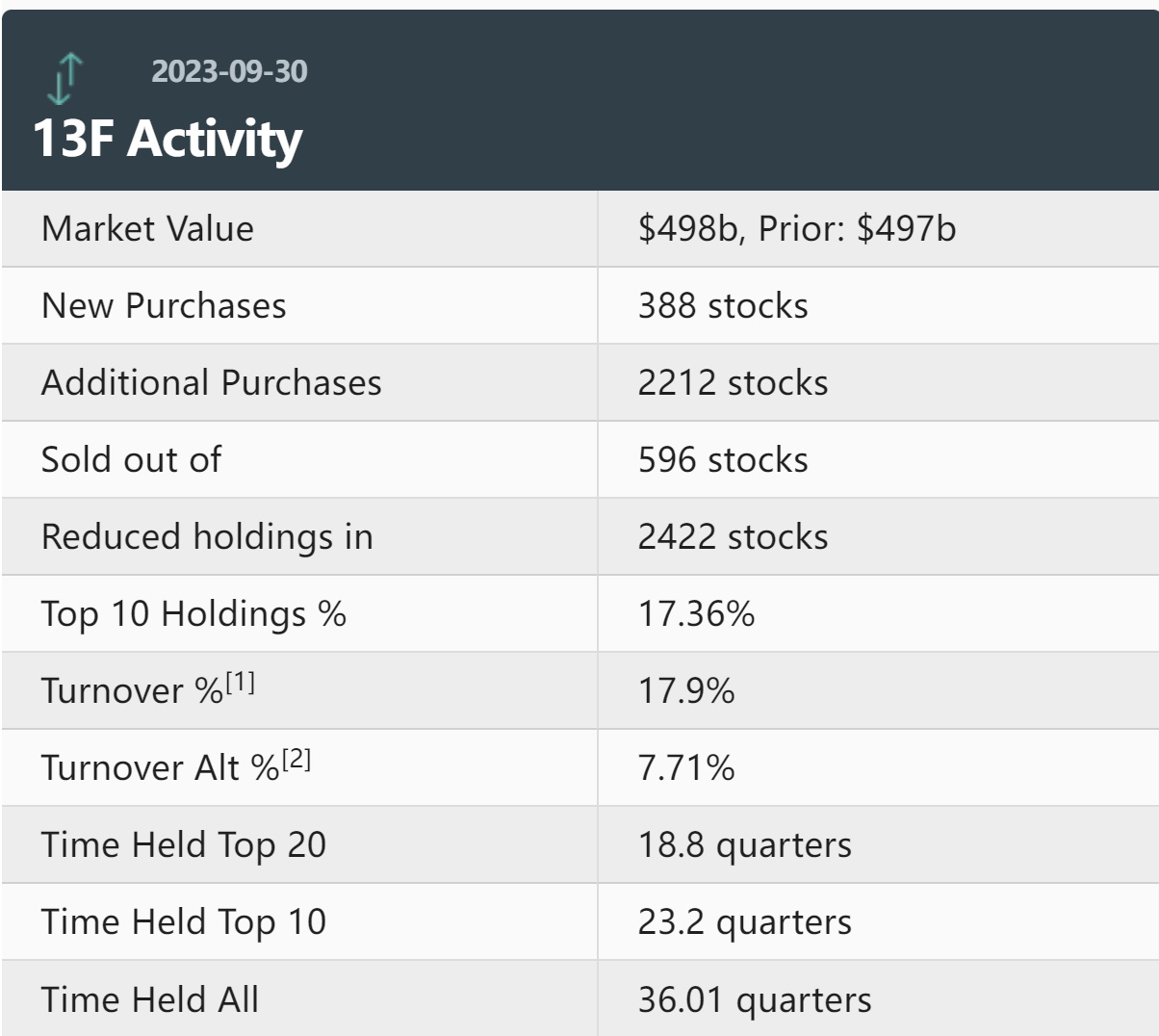Viewport: 1159px width, 1036px height.
Task: Click the 17.9% turnover value
Action: tap(685, 691)
